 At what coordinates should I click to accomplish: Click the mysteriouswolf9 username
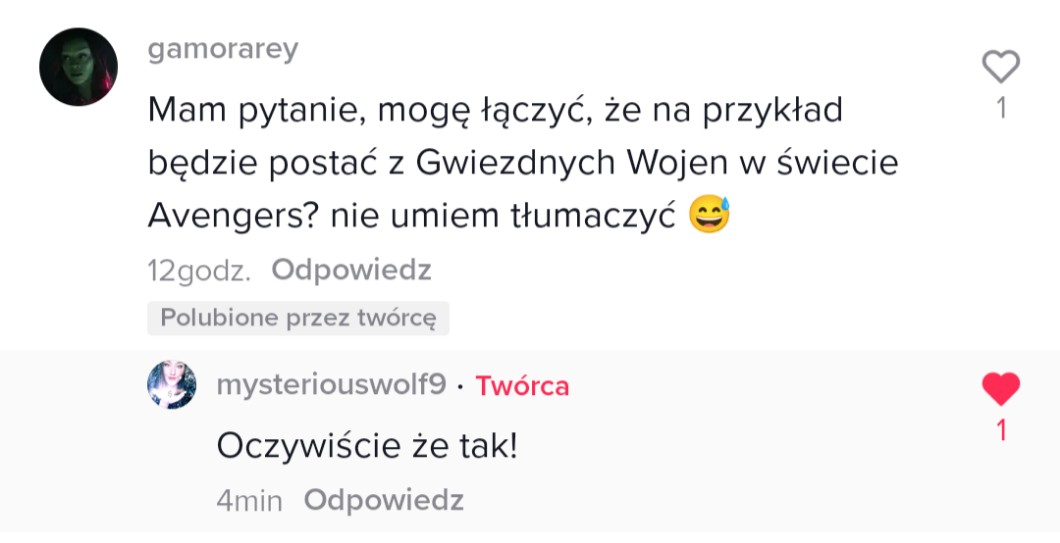point(331,385)
